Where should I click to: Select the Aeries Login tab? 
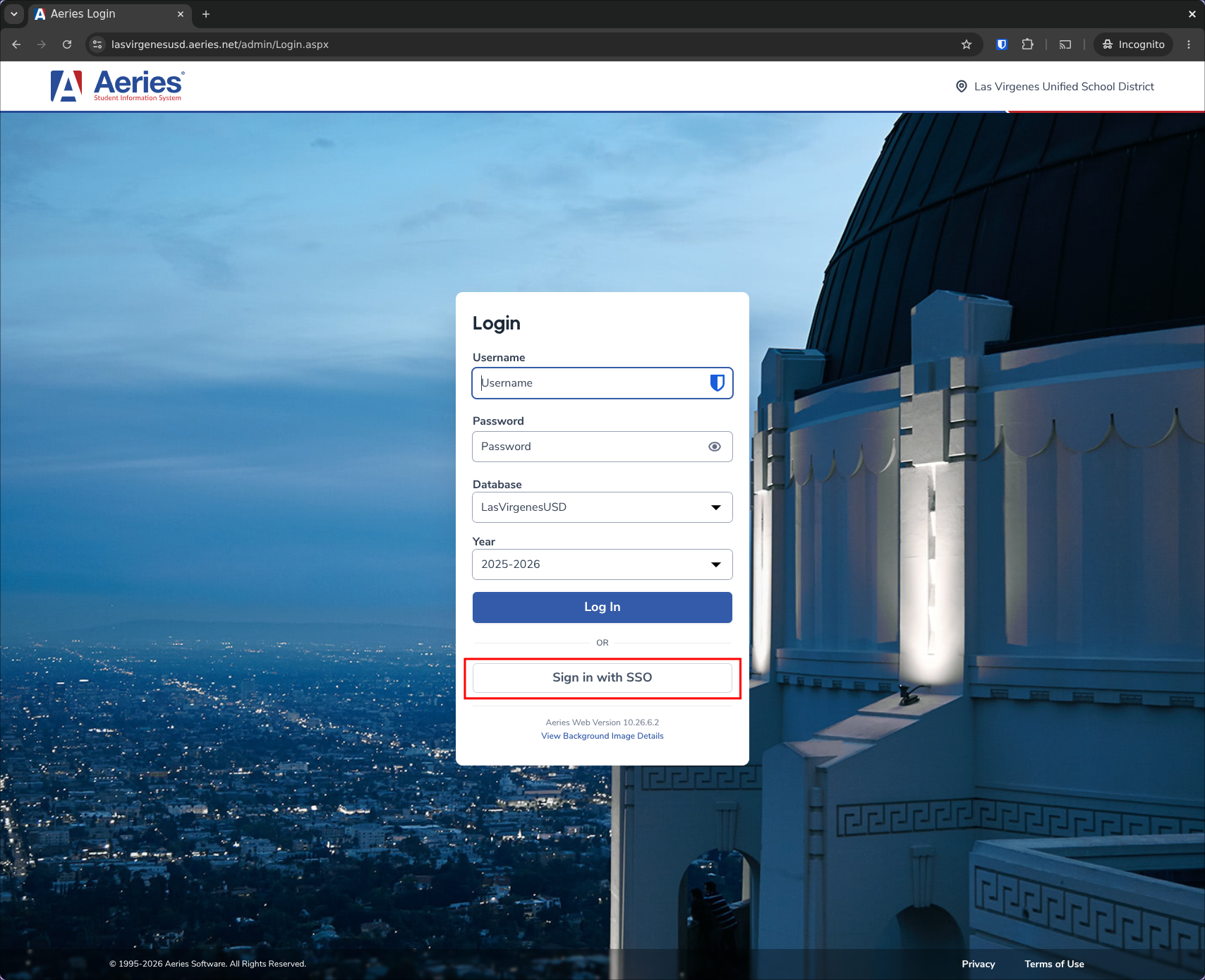109,14
